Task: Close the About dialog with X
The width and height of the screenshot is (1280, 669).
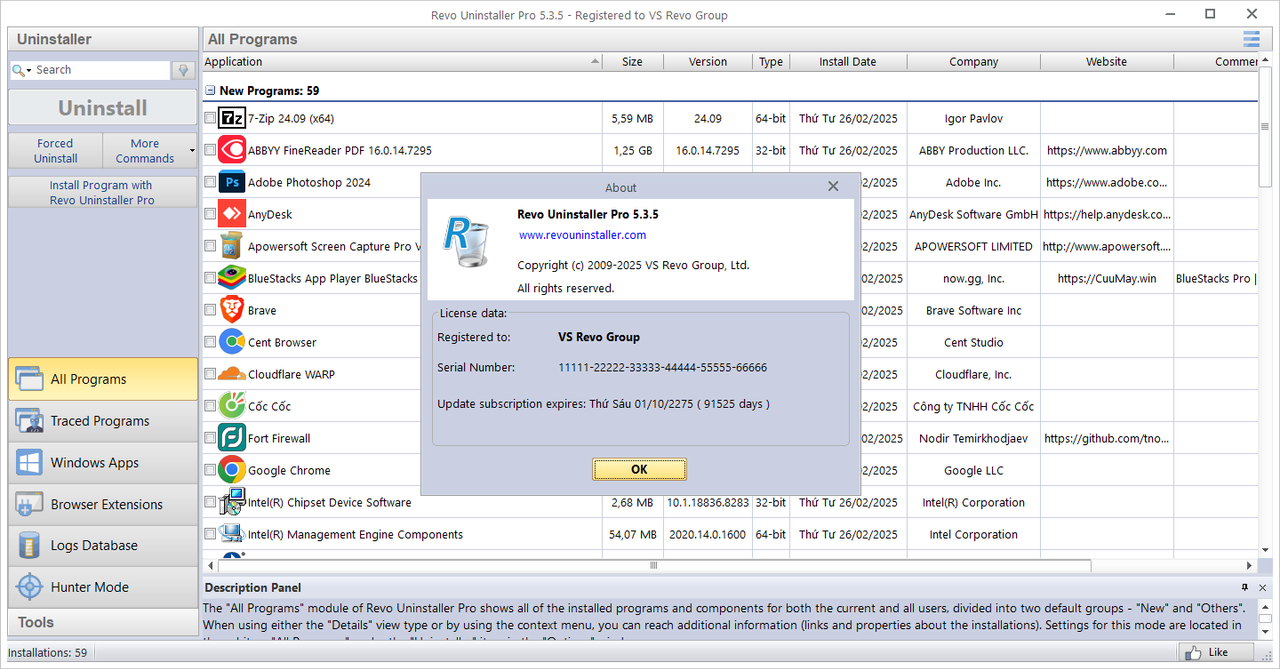Action: pyautogui.click(x=833, y=187)
